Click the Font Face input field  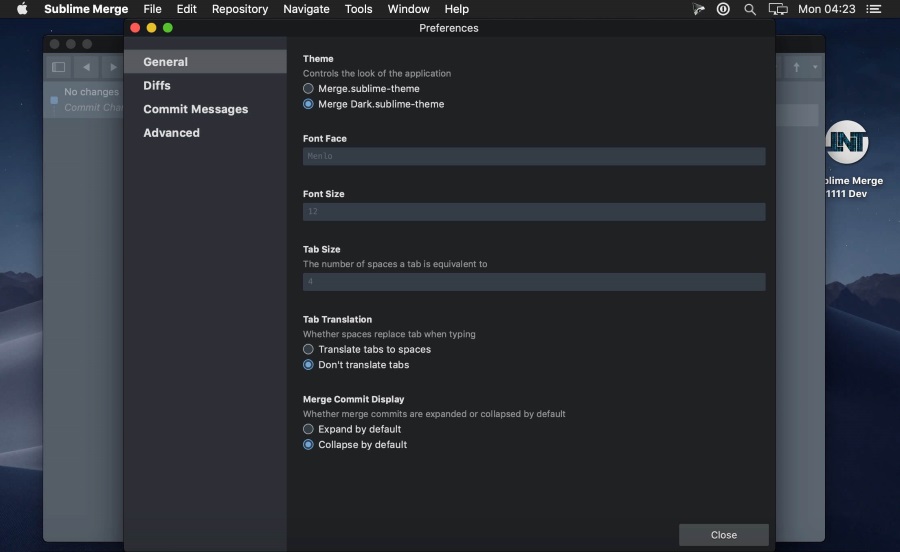534,156
